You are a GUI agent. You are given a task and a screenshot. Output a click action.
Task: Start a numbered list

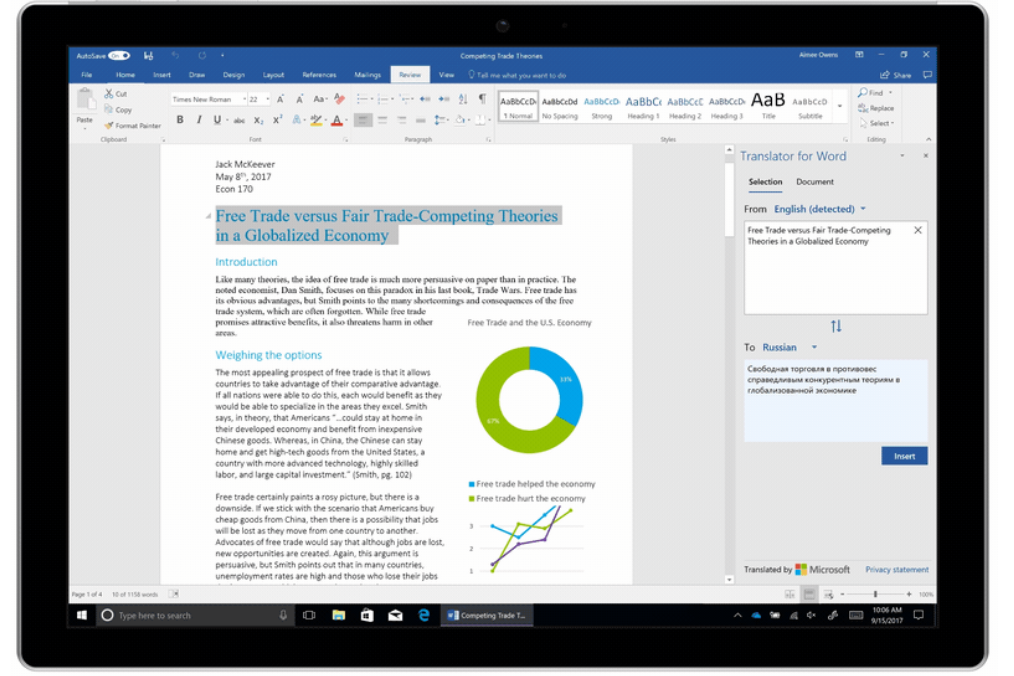[x=384, y=99]
